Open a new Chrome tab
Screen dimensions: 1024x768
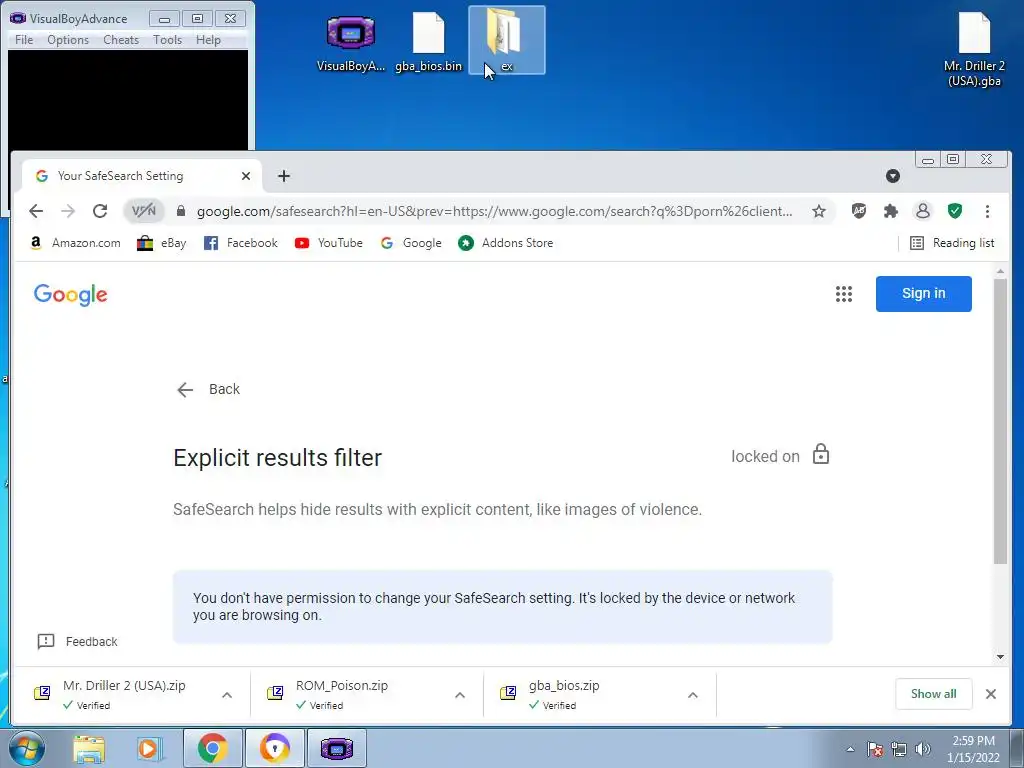point(283,176)
